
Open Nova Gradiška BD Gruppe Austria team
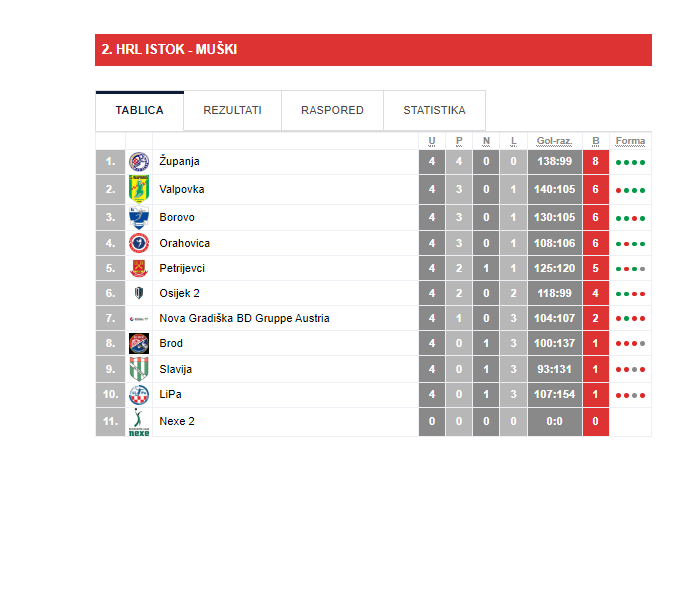tap(244, 318)
